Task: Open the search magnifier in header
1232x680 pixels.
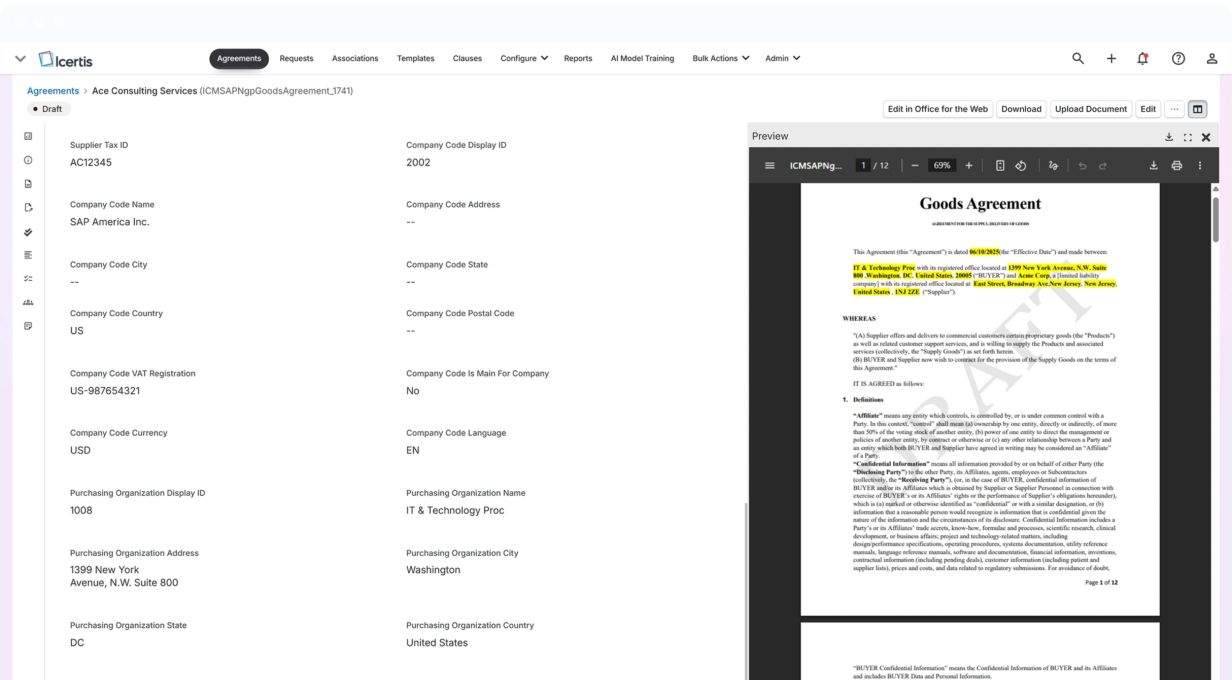Action: point(1078,59)
